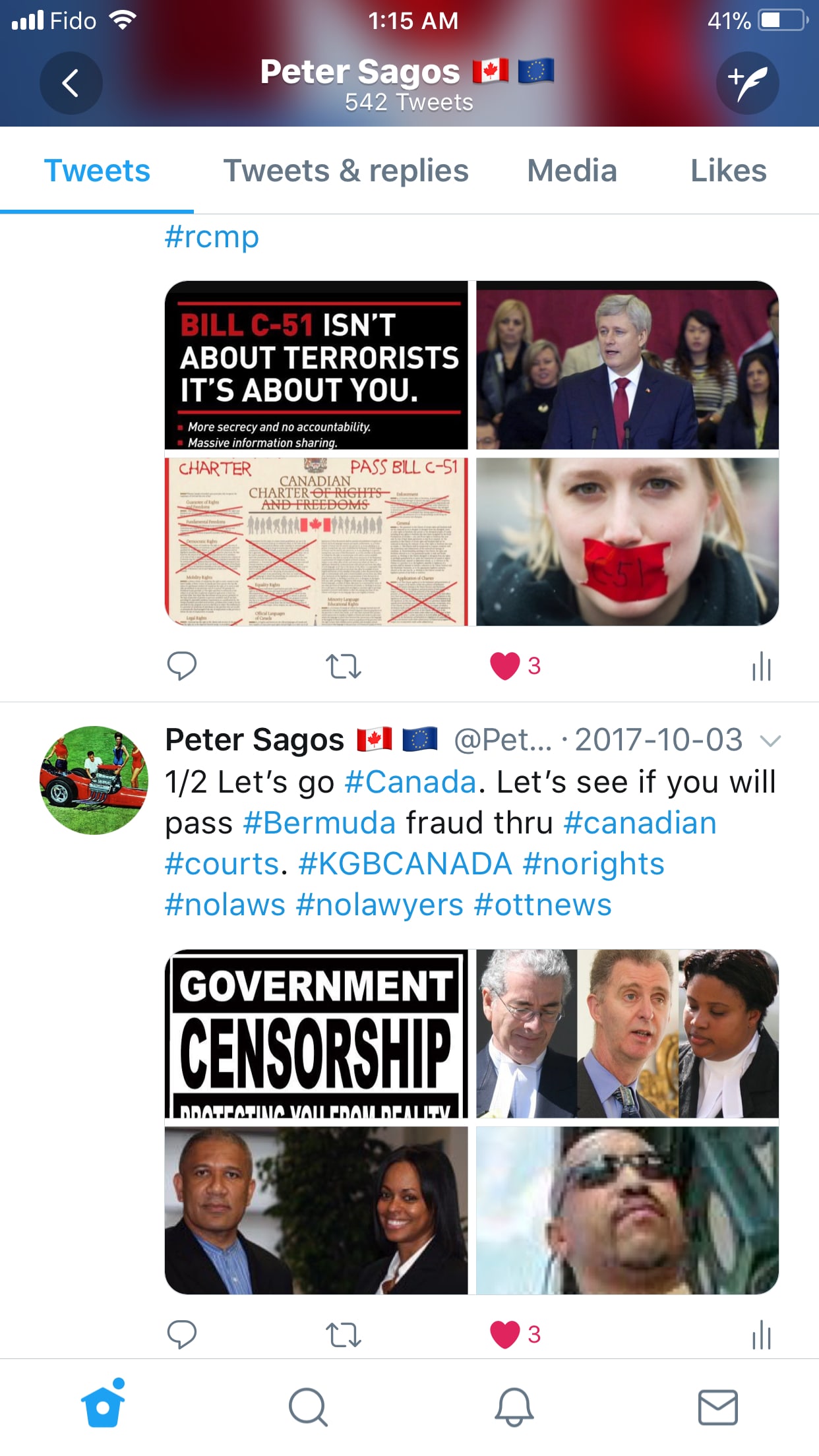Retweet the Bill C-51 tweet
This screenshot has height=1456, width=819.
click(344, 666)
